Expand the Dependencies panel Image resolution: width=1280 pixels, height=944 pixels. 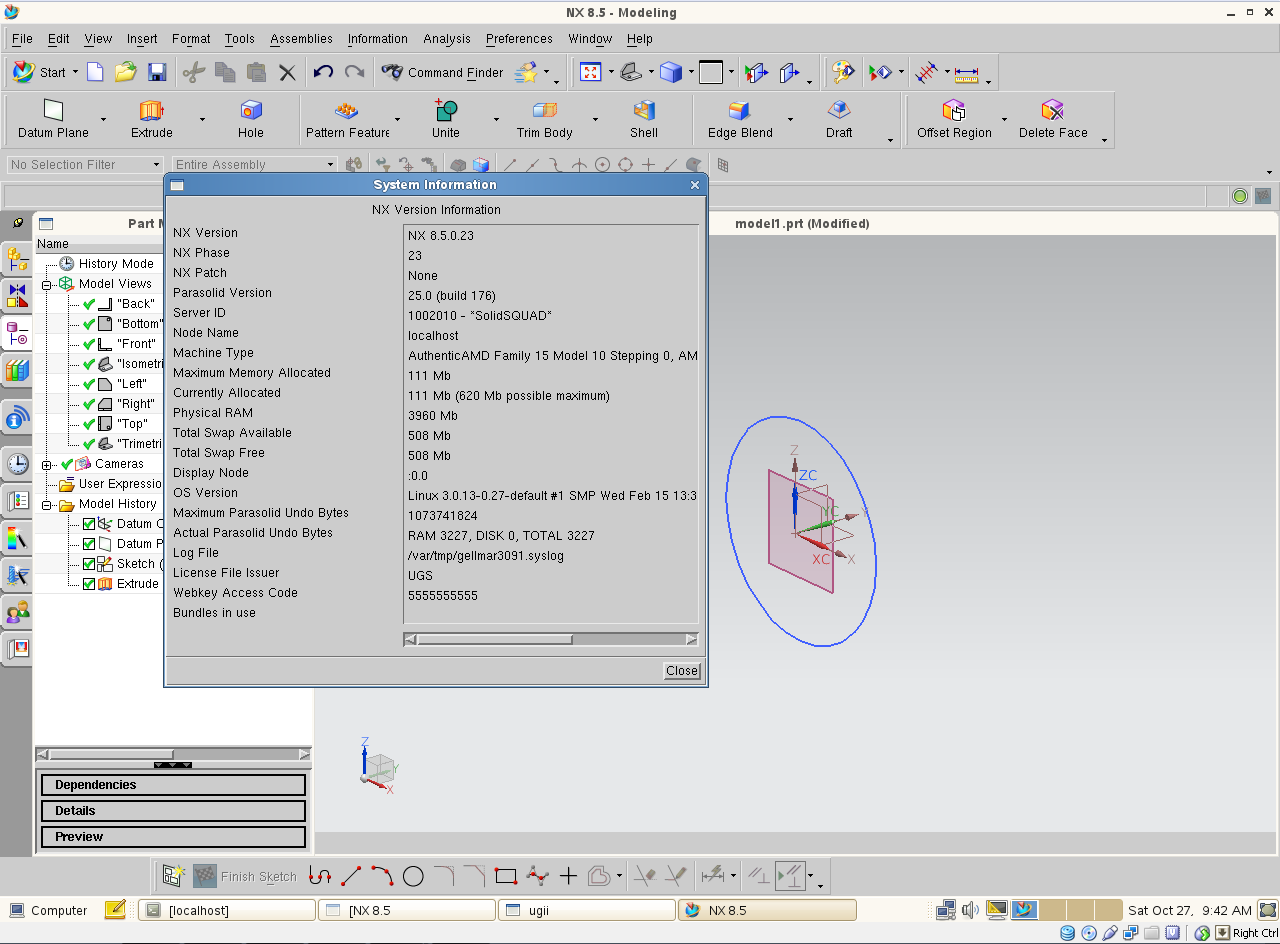point(173,785)
